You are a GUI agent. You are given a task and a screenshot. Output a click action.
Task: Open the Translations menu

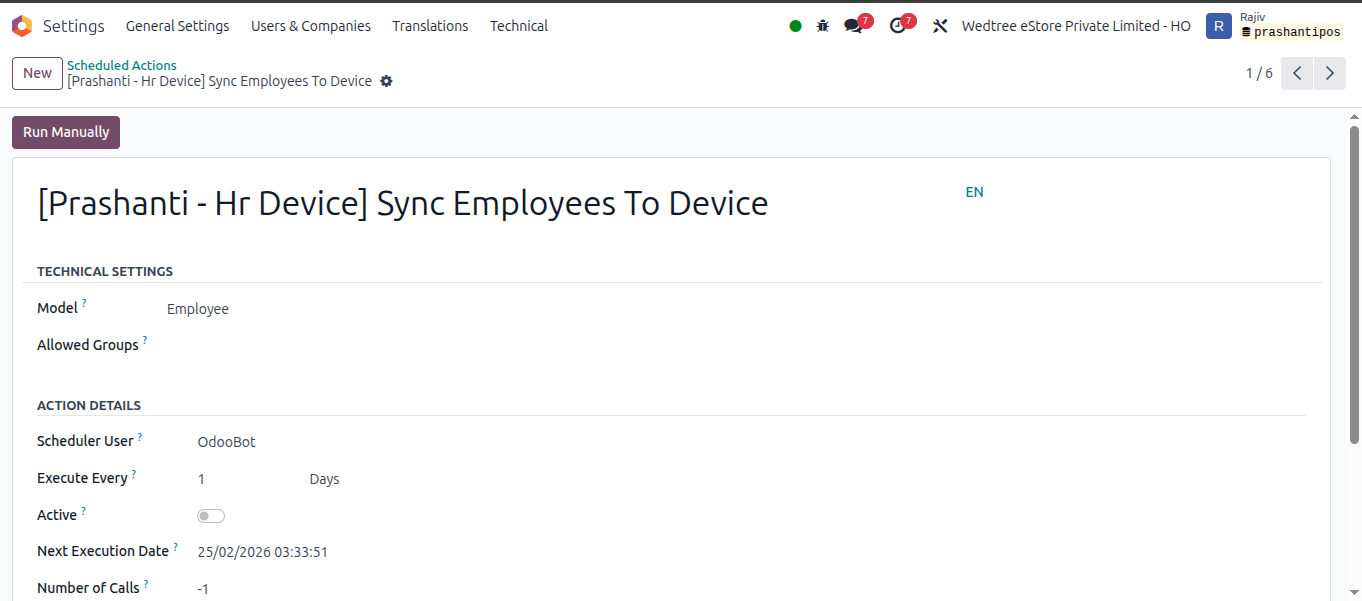click(x=430, y=26)
